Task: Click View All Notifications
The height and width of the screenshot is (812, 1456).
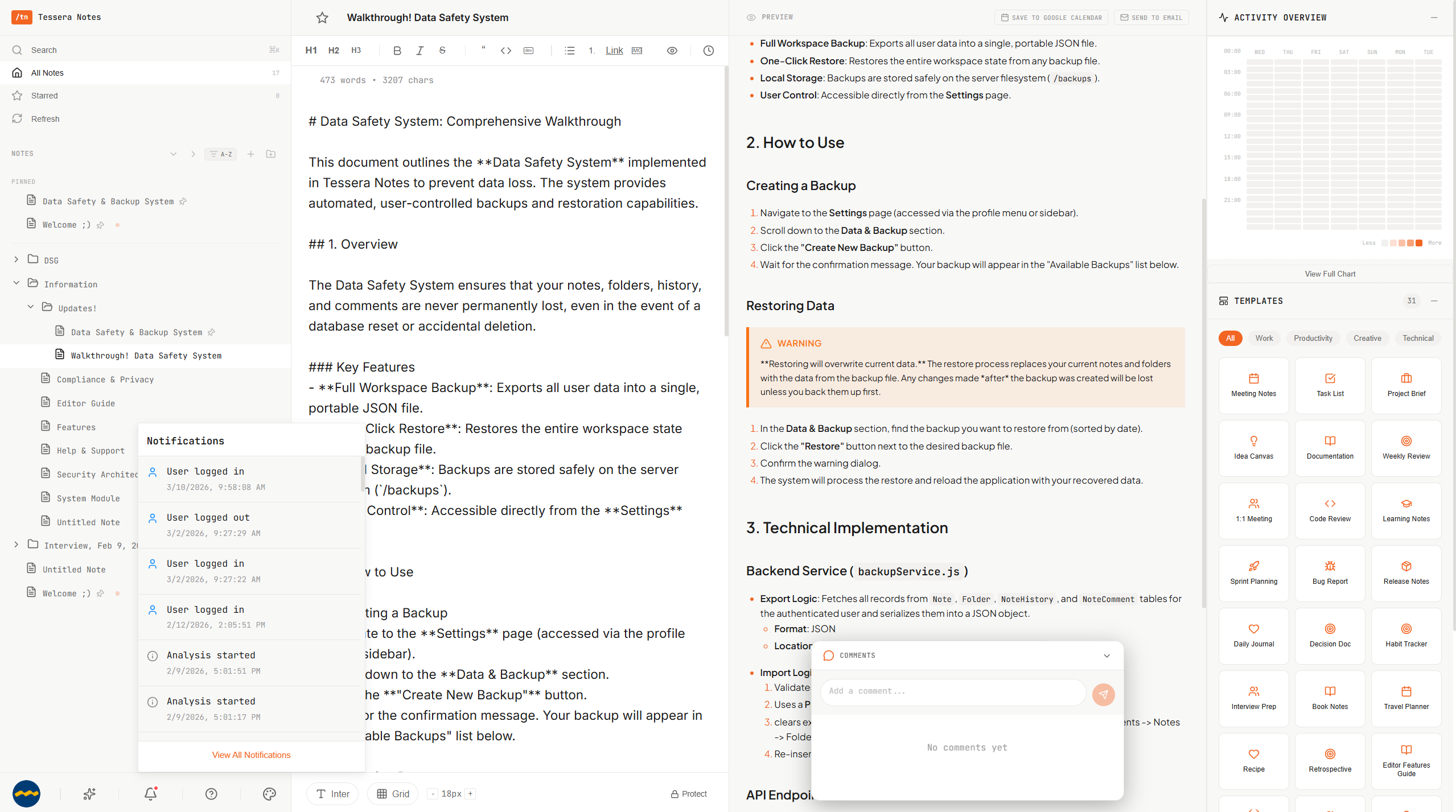Action: [251, 755]
